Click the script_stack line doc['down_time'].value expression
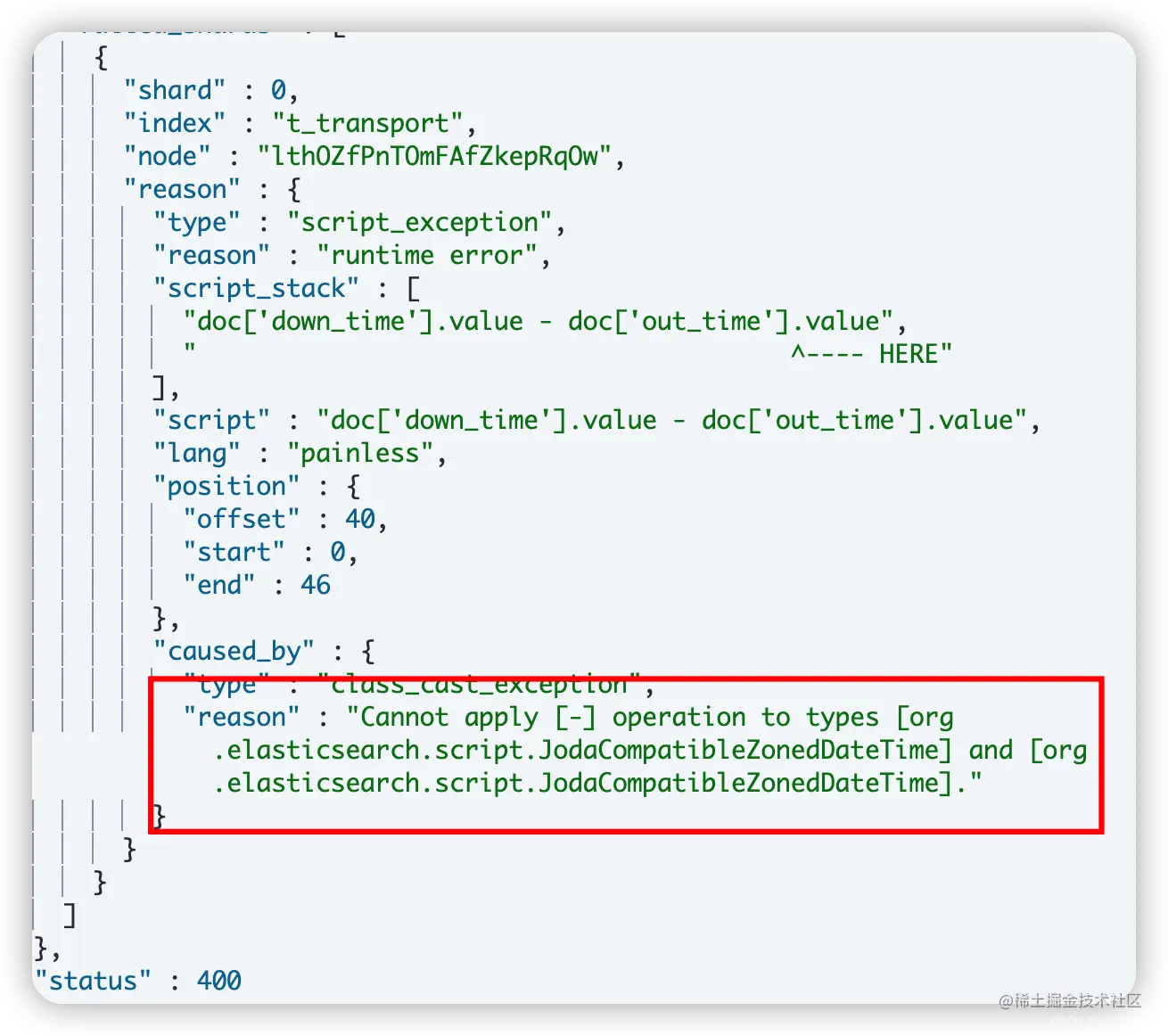The image size is (1168, 1036). click(544, 321)
